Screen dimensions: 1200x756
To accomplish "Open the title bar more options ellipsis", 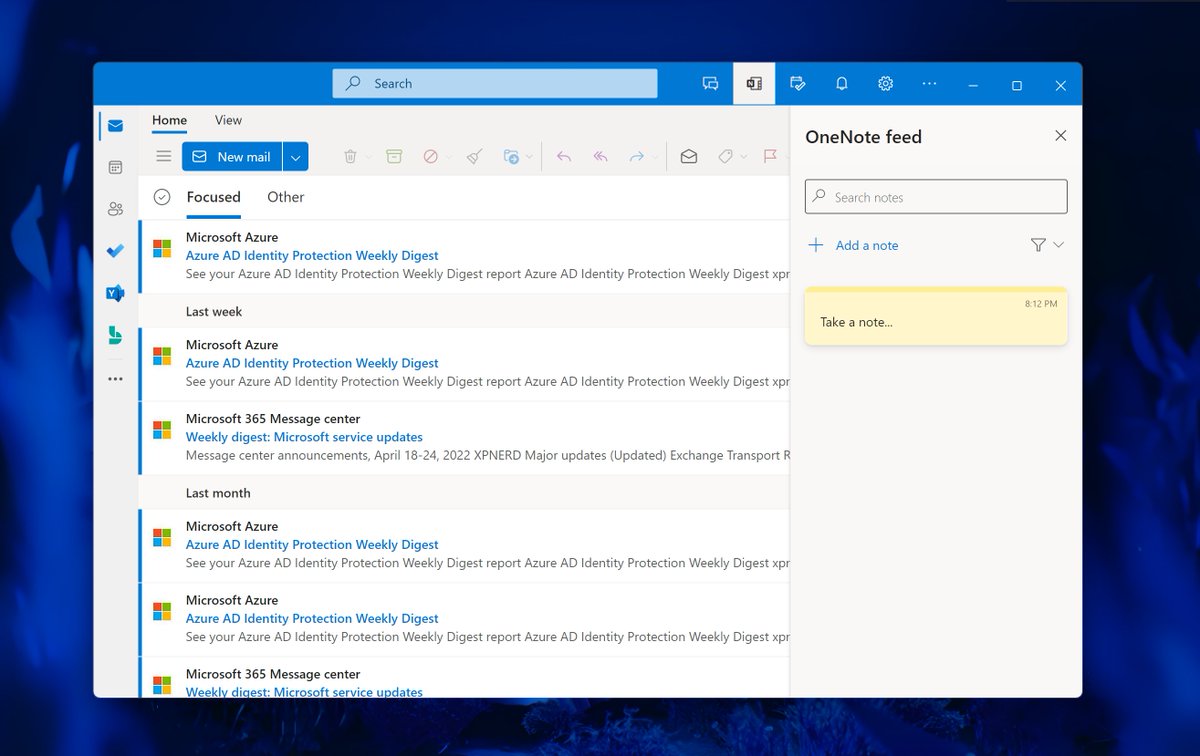I will [x=929, y=84].
